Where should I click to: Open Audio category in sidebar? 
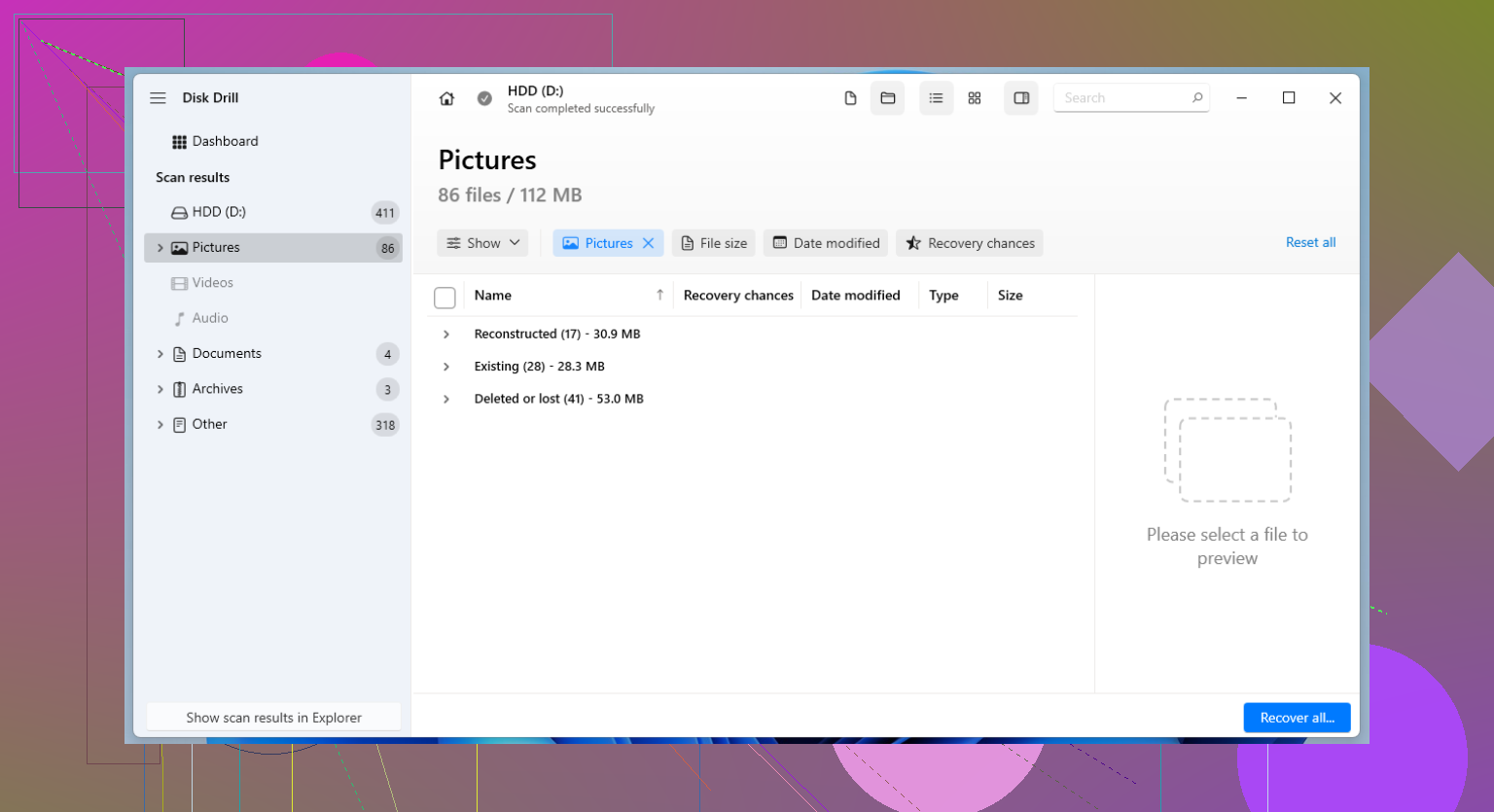[273, 318]
